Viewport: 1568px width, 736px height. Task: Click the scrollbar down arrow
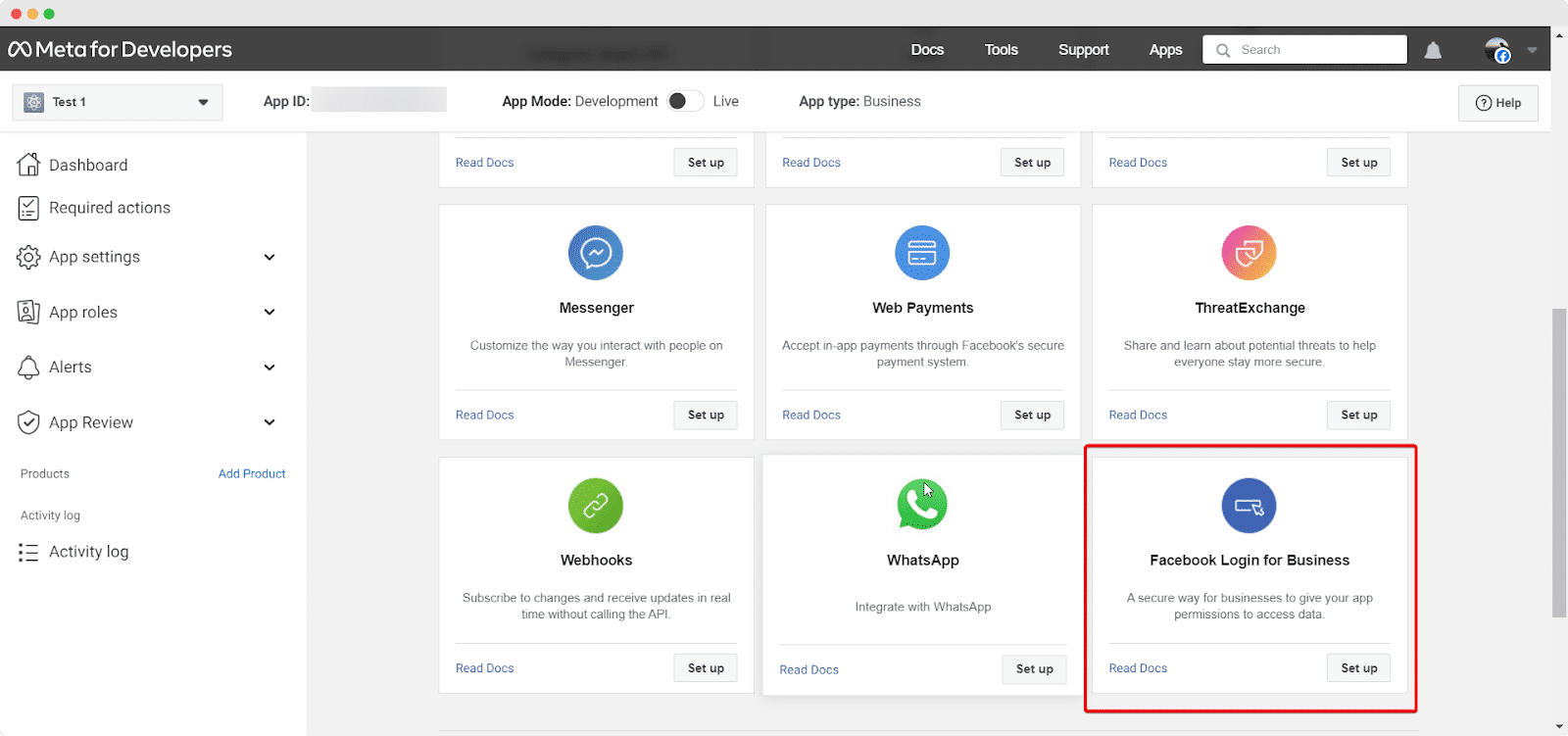[1559, 727]
